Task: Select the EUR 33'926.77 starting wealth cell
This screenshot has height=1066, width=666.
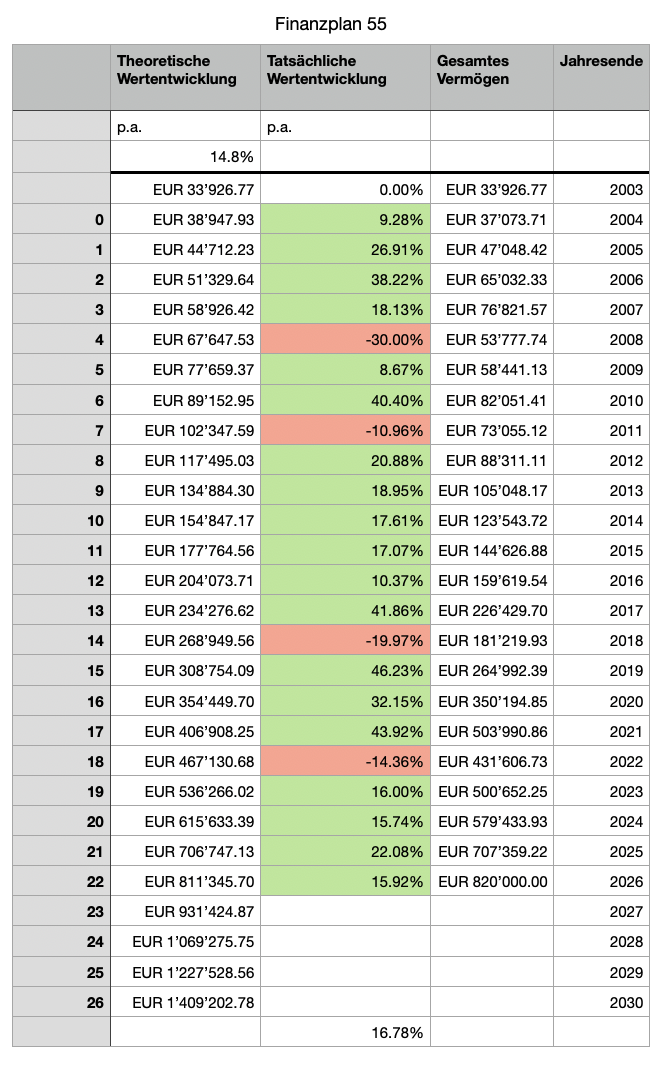Action: tap(492, 190)
